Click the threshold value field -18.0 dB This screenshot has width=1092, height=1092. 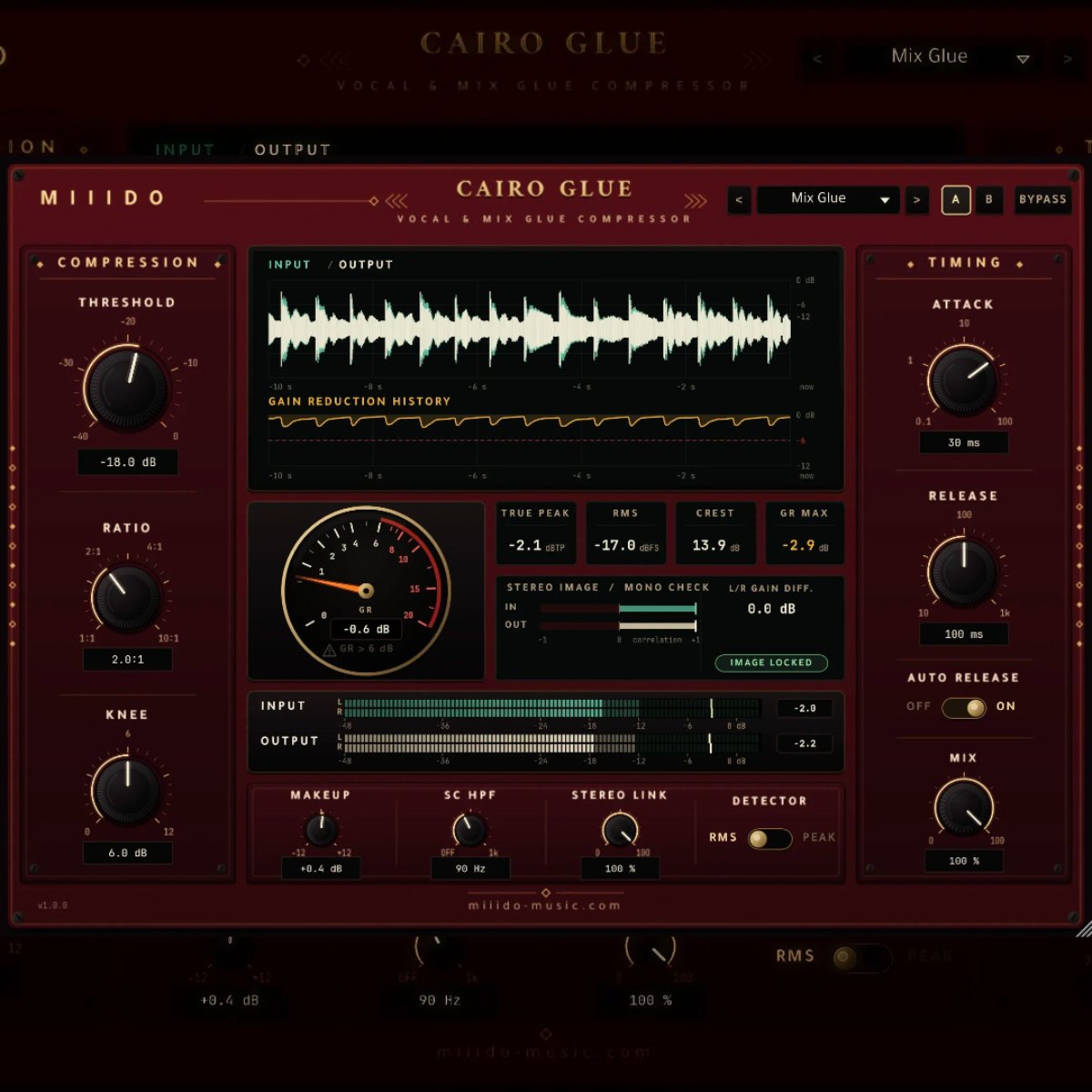[127, 462]
